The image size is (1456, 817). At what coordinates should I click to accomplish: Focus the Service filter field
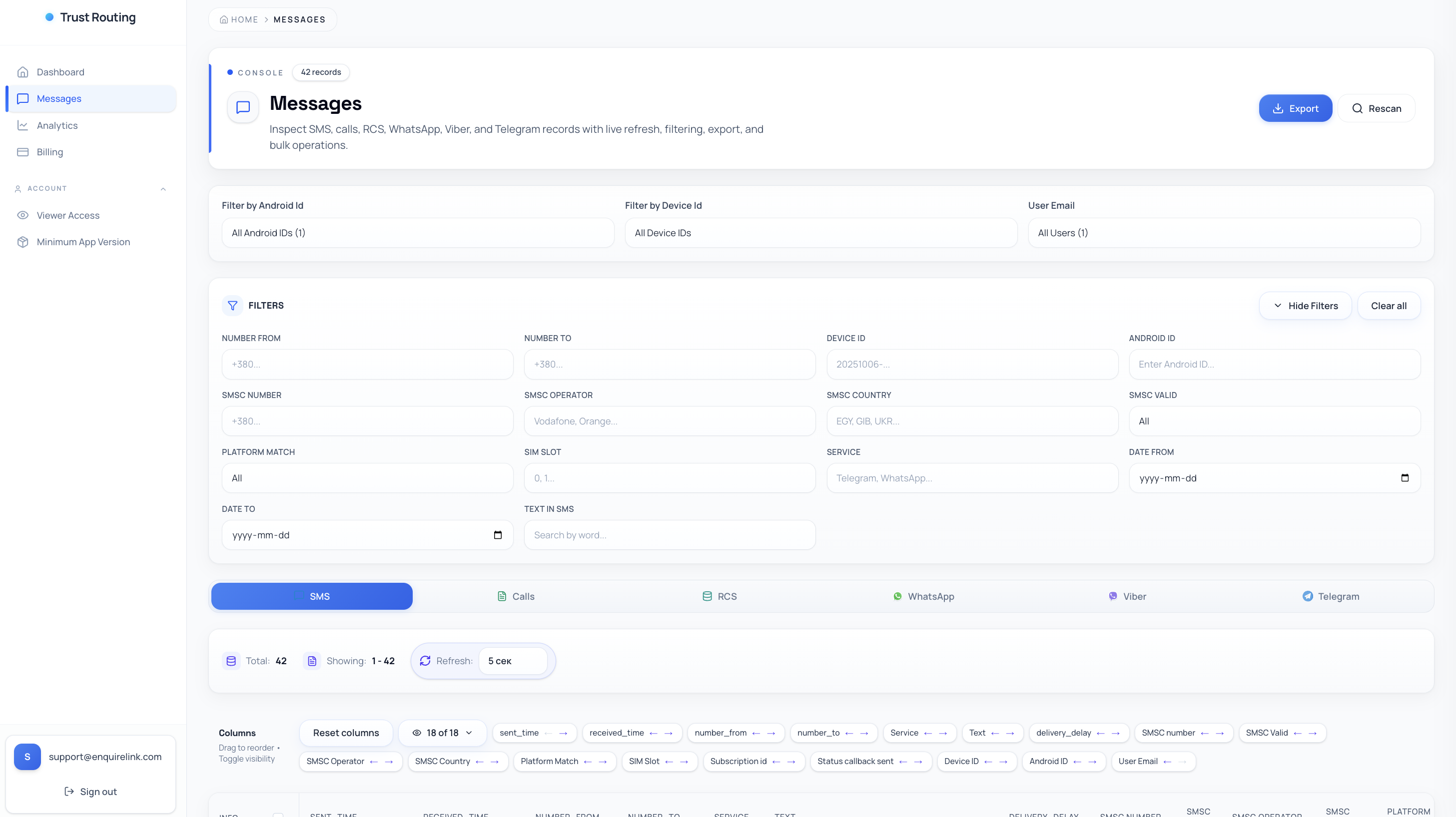pyautogui.click(x=972, y=478)
